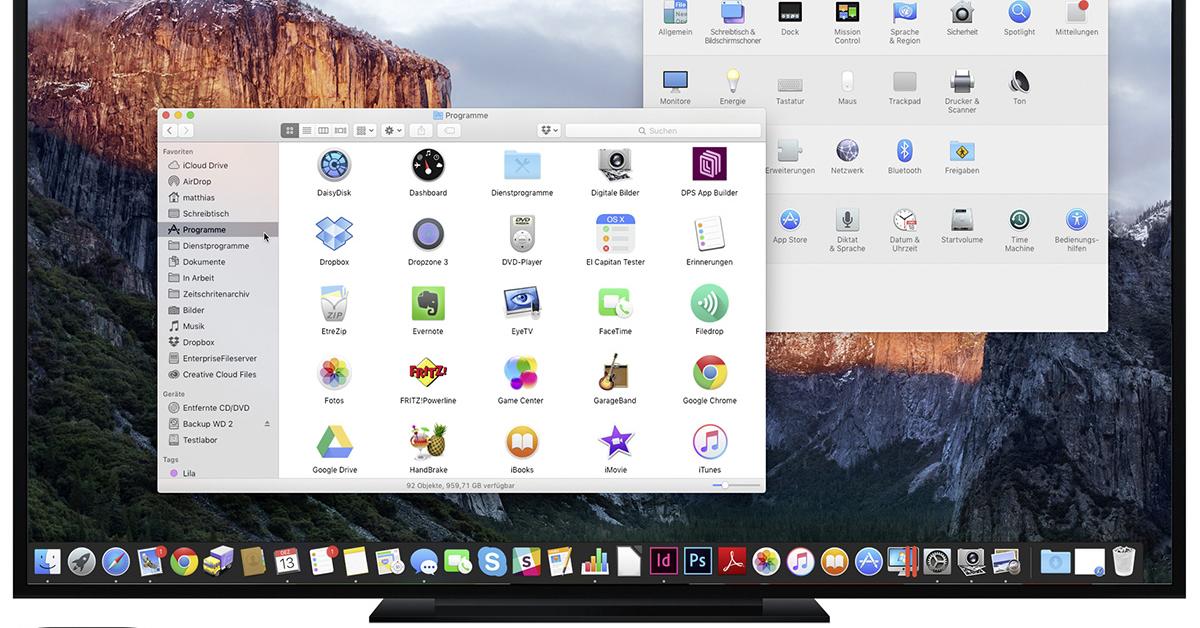
Task: Open the Trash in the Dock
Action: (1124, 561)
